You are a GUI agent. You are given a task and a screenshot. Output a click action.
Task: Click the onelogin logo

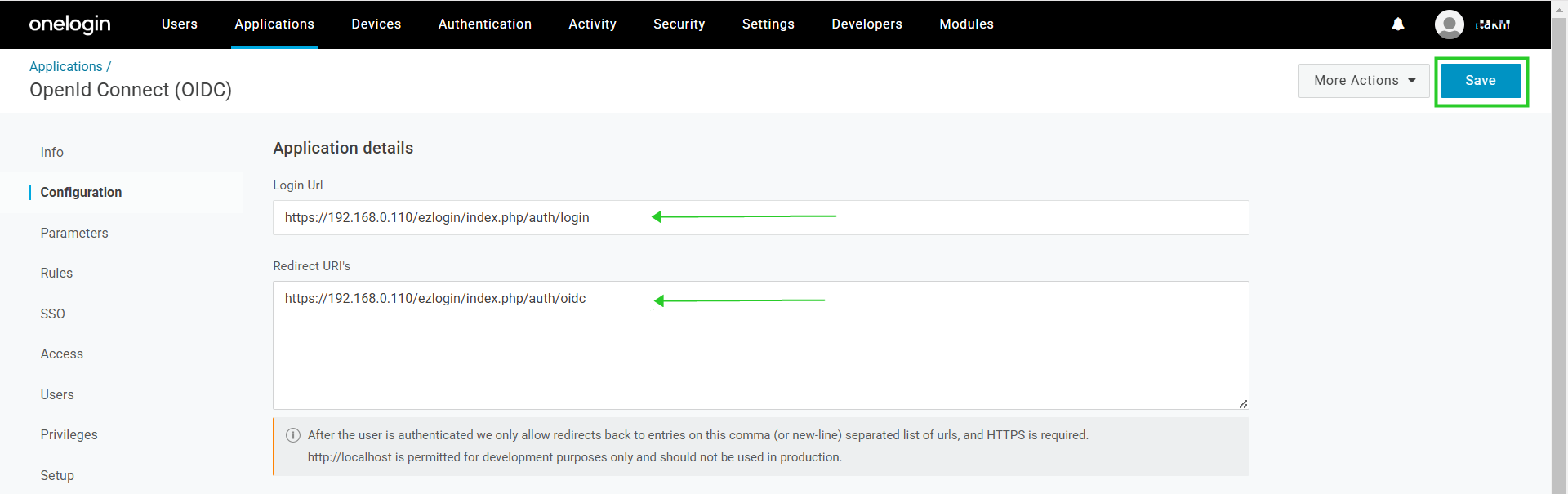70,24
